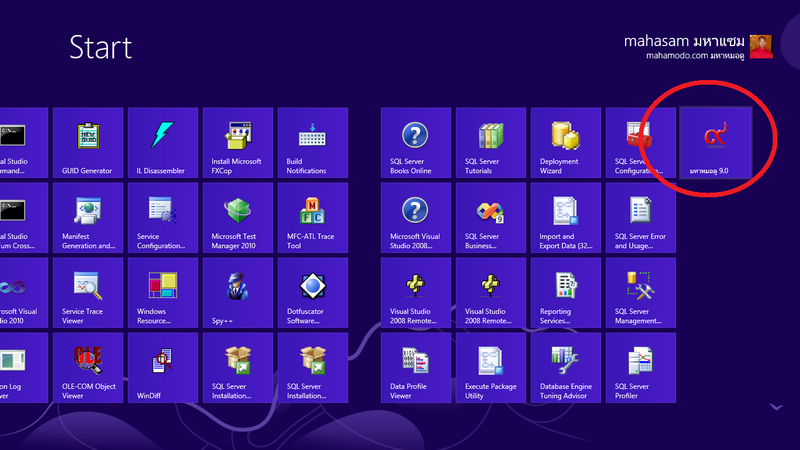The image size is (800, 450).
Task: Launch Spy++ tile
Action: [238, 293]
